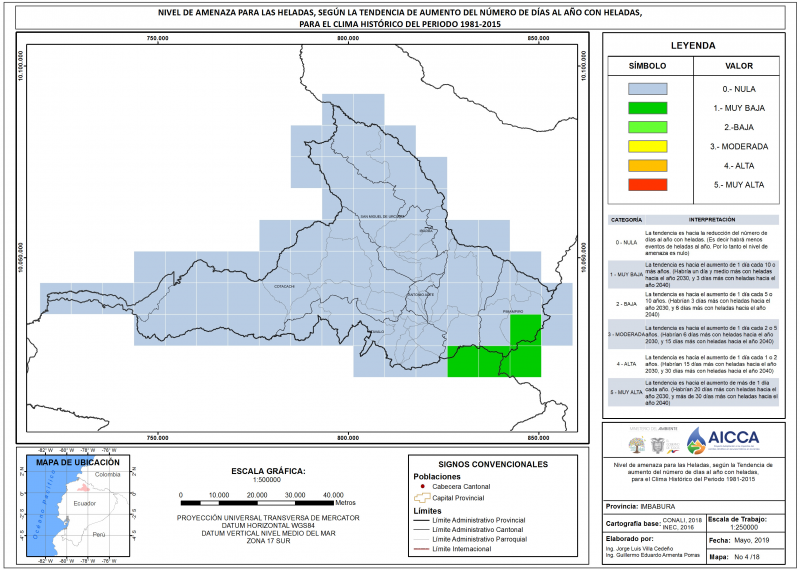Viewport: 800px width, 570px height.
Task: Click the Límite Internacional red line symbol
Action: pyautogui.click(x=419, y=549)
